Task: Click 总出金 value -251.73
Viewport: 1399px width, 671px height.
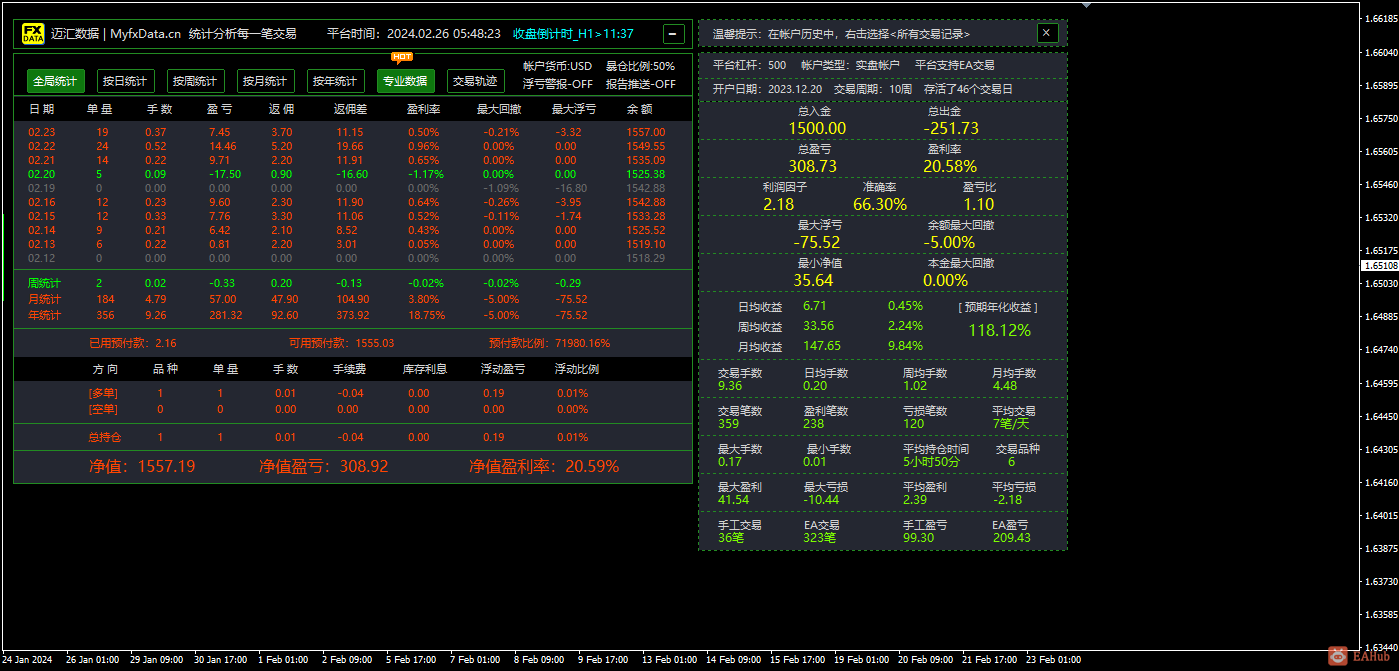Action: coord(950,128)
